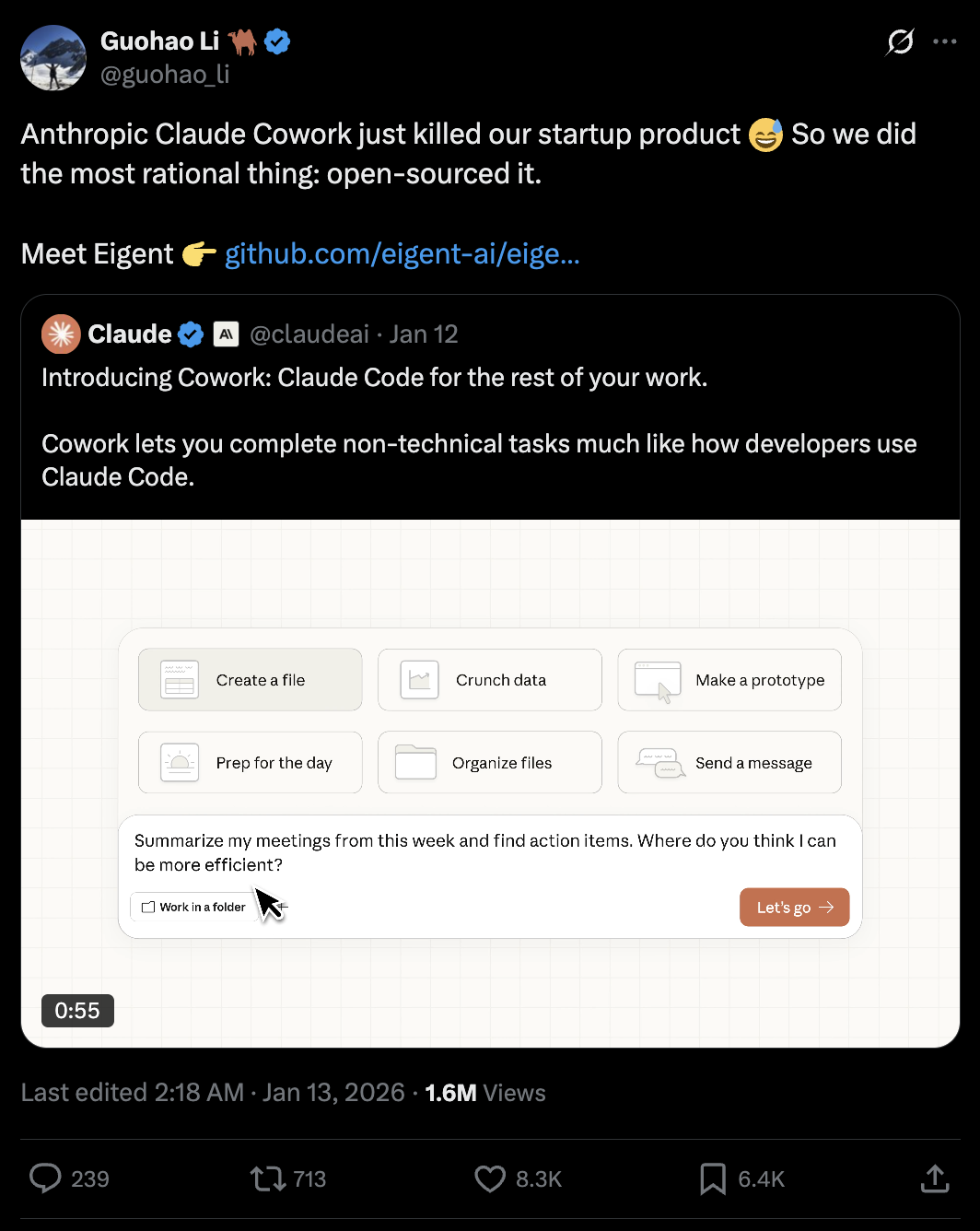Toggle the Work in a folder option

(194, 908)
